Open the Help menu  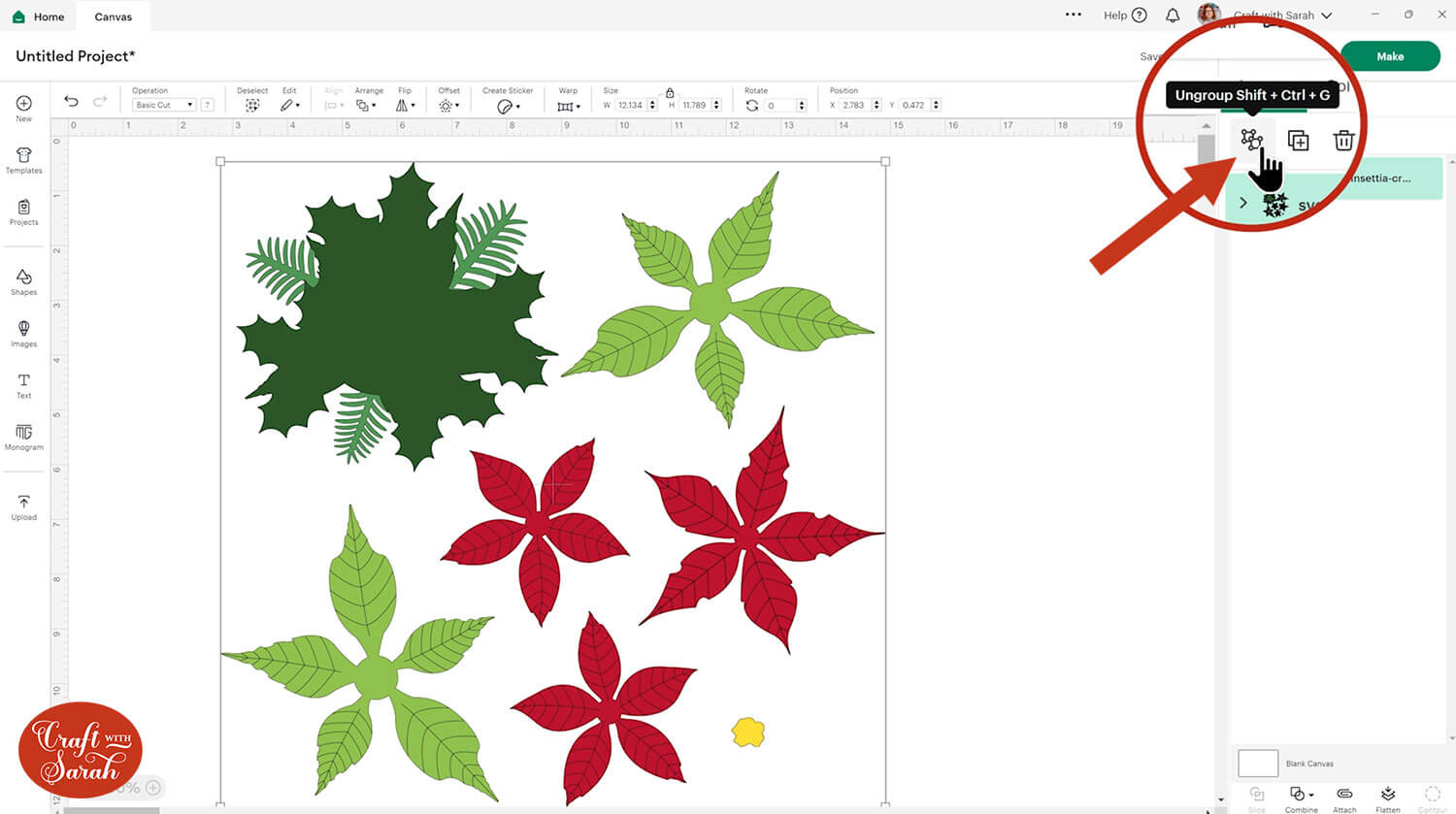click(x=1124, y=16)
